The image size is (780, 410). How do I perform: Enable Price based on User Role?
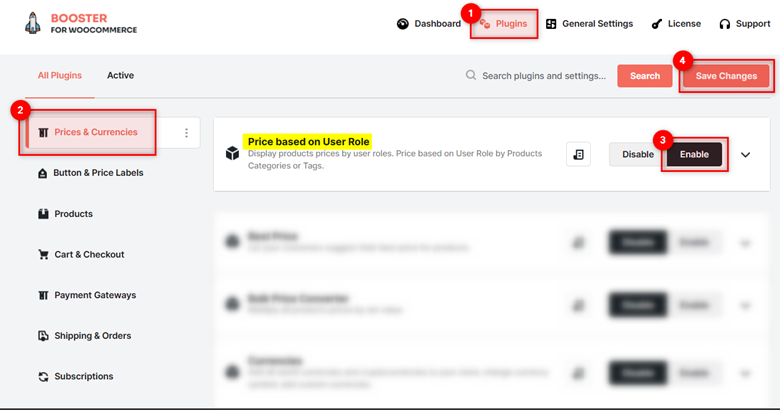click(694, 154)
